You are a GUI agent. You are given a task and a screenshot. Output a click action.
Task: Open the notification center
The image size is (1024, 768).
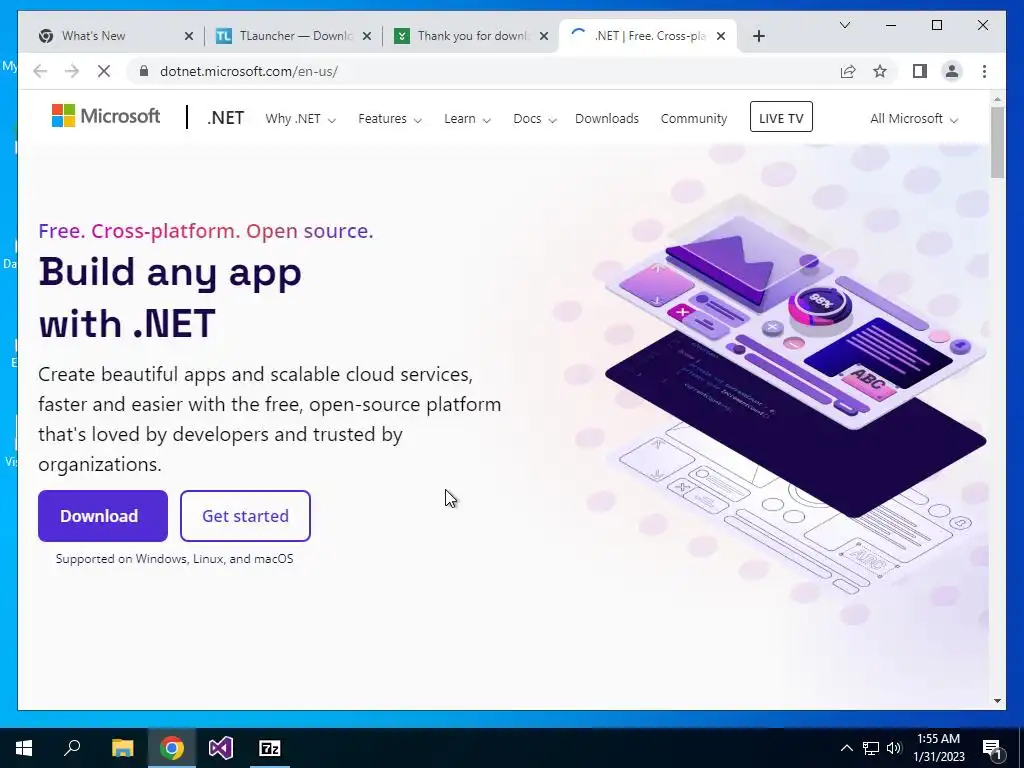pos(992,748)
